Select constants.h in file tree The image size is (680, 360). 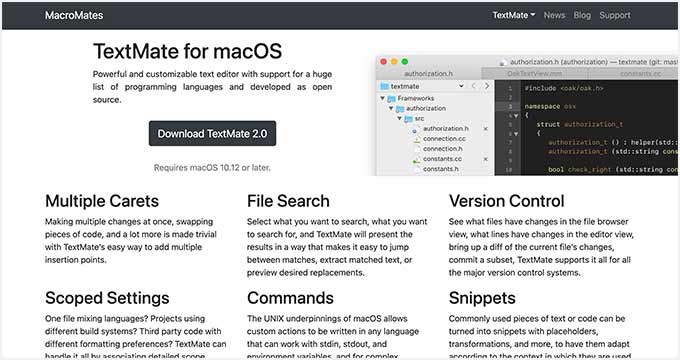click(441, 169)
